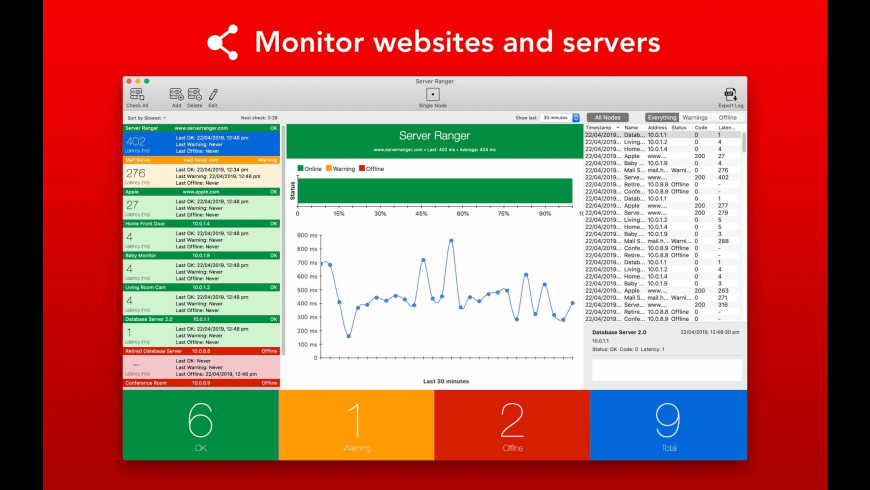Click the Status column header
Viewport: 870px width, 490px height.
pyautogui.click(x=679, y=128)
